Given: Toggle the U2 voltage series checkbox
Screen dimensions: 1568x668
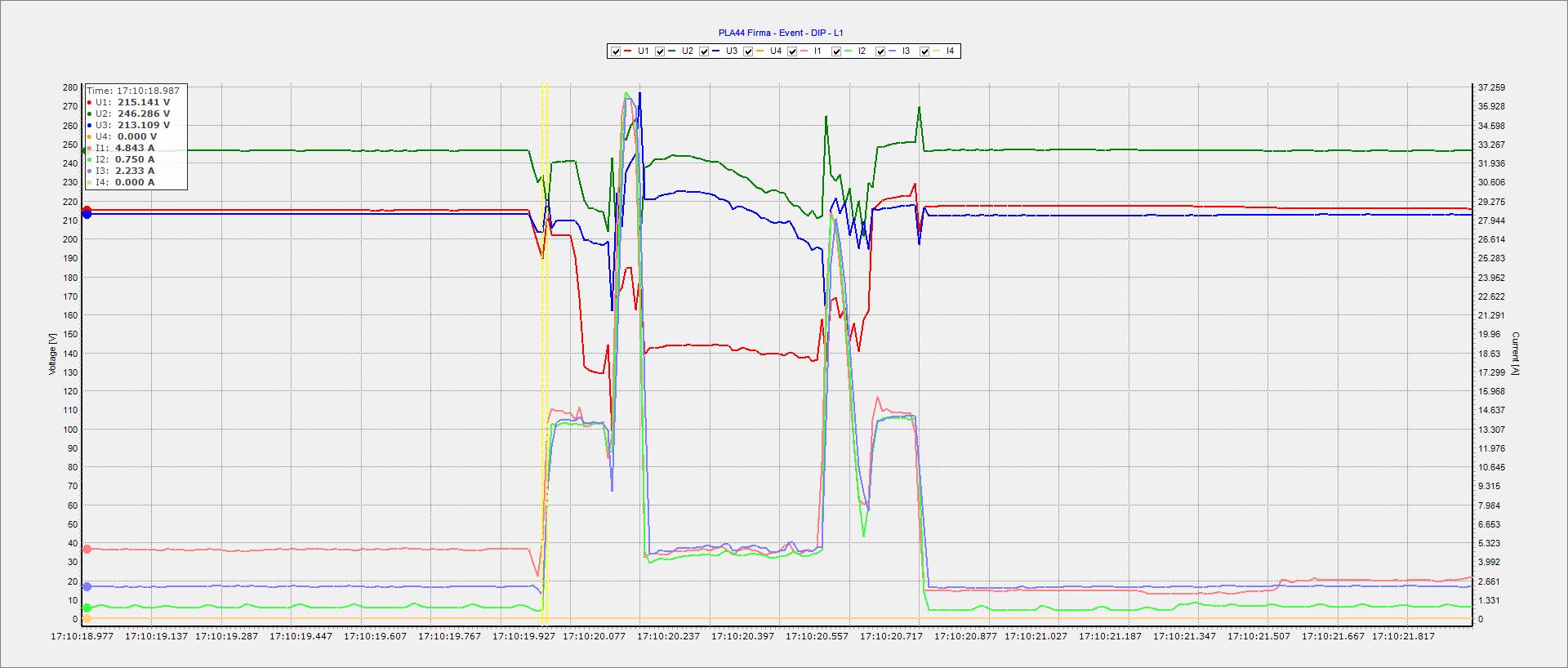Looking at the screenshot, I should pyautogui.click(x=660, y=51).
